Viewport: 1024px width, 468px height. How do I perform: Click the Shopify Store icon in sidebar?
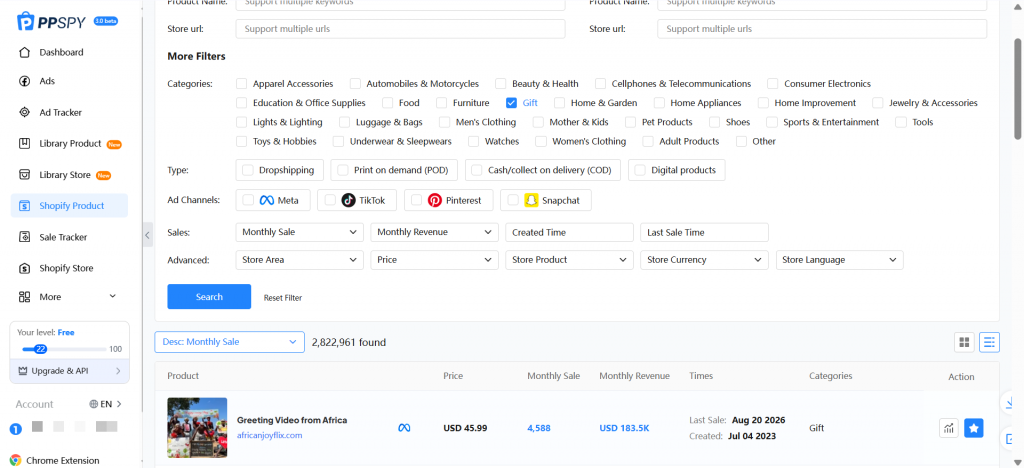(x=24, y=268)
